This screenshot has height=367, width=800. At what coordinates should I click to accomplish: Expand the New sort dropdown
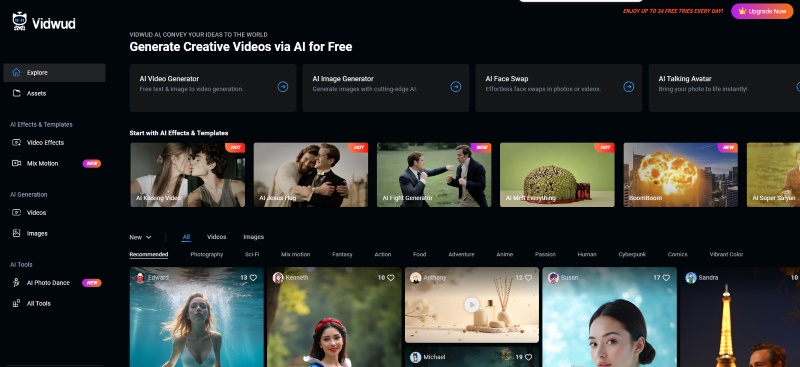(140, 237)
